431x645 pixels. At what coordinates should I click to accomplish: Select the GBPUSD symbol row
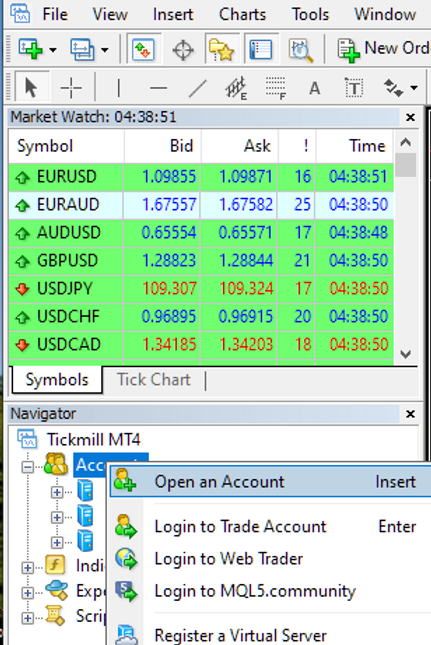(x=201, y=261)
